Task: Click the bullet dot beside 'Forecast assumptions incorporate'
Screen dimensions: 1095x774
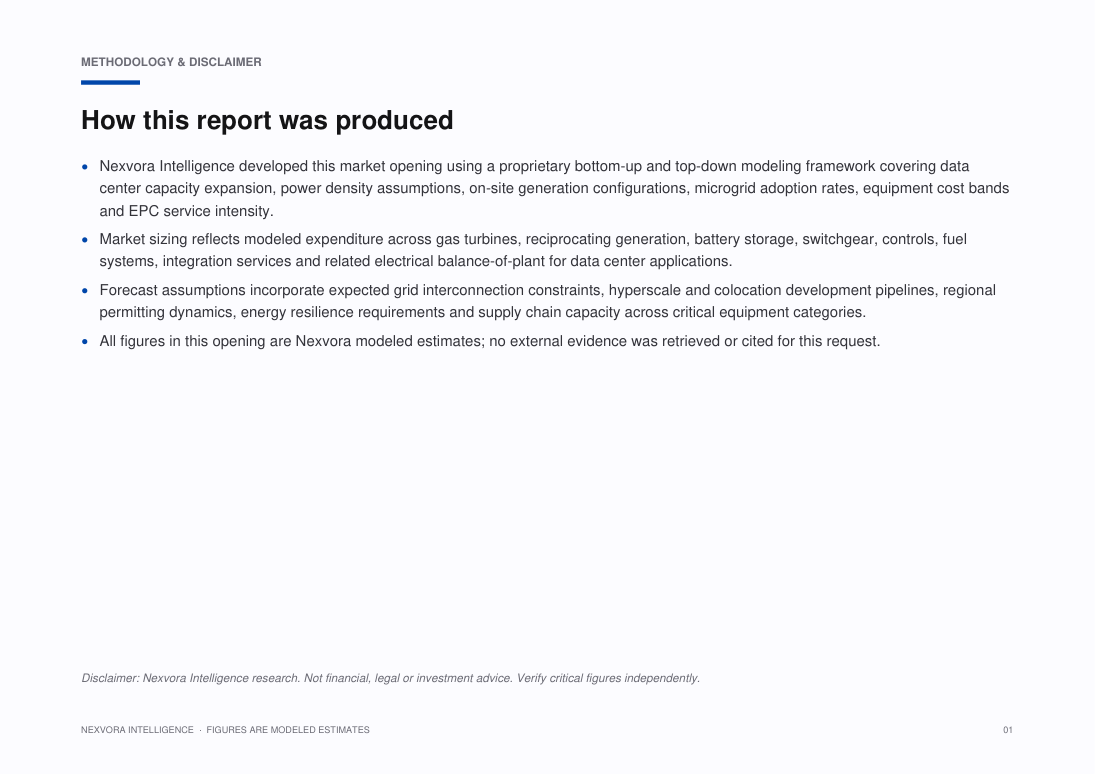Action: click(x=85, y=291)
